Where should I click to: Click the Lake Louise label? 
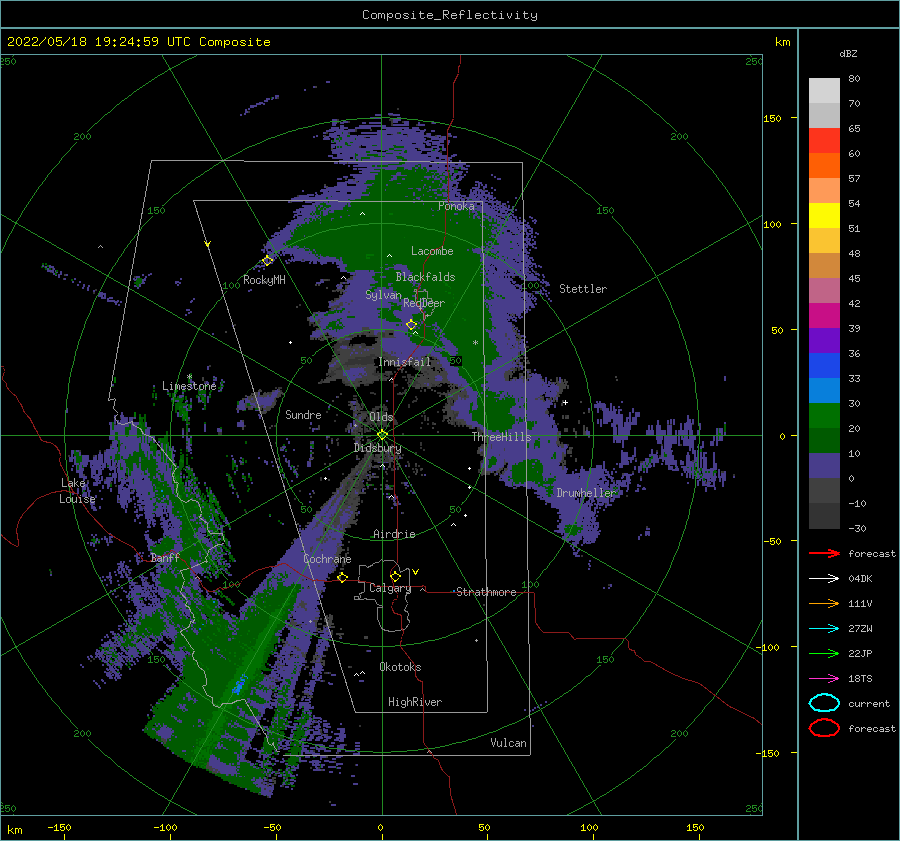77,491
